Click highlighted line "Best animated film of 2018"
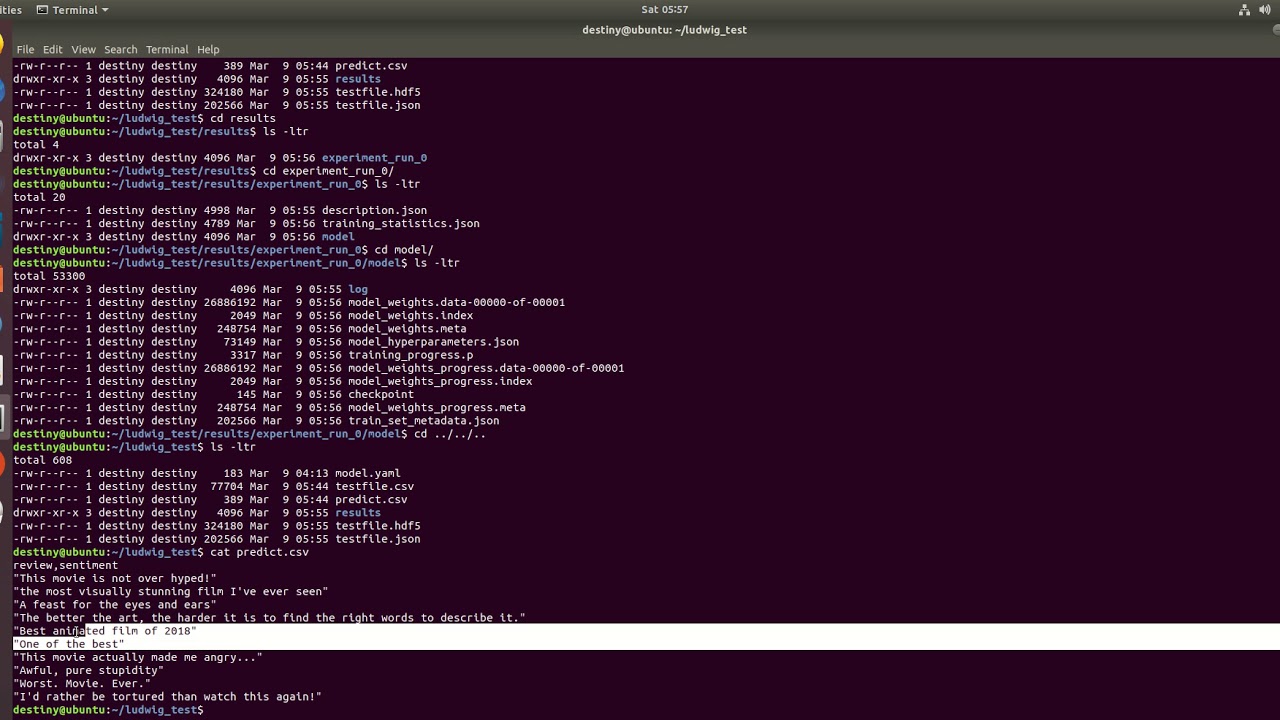This screenshot has height=720, width=1280. click(105, 631)
